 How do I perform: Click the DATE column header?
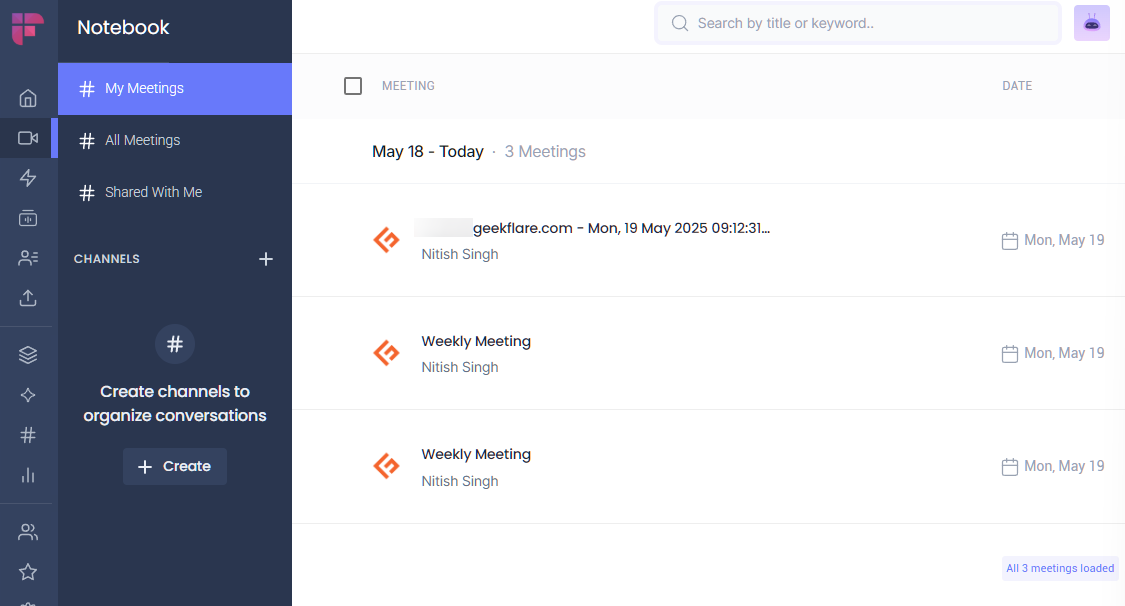click(x=1017, y=86)
